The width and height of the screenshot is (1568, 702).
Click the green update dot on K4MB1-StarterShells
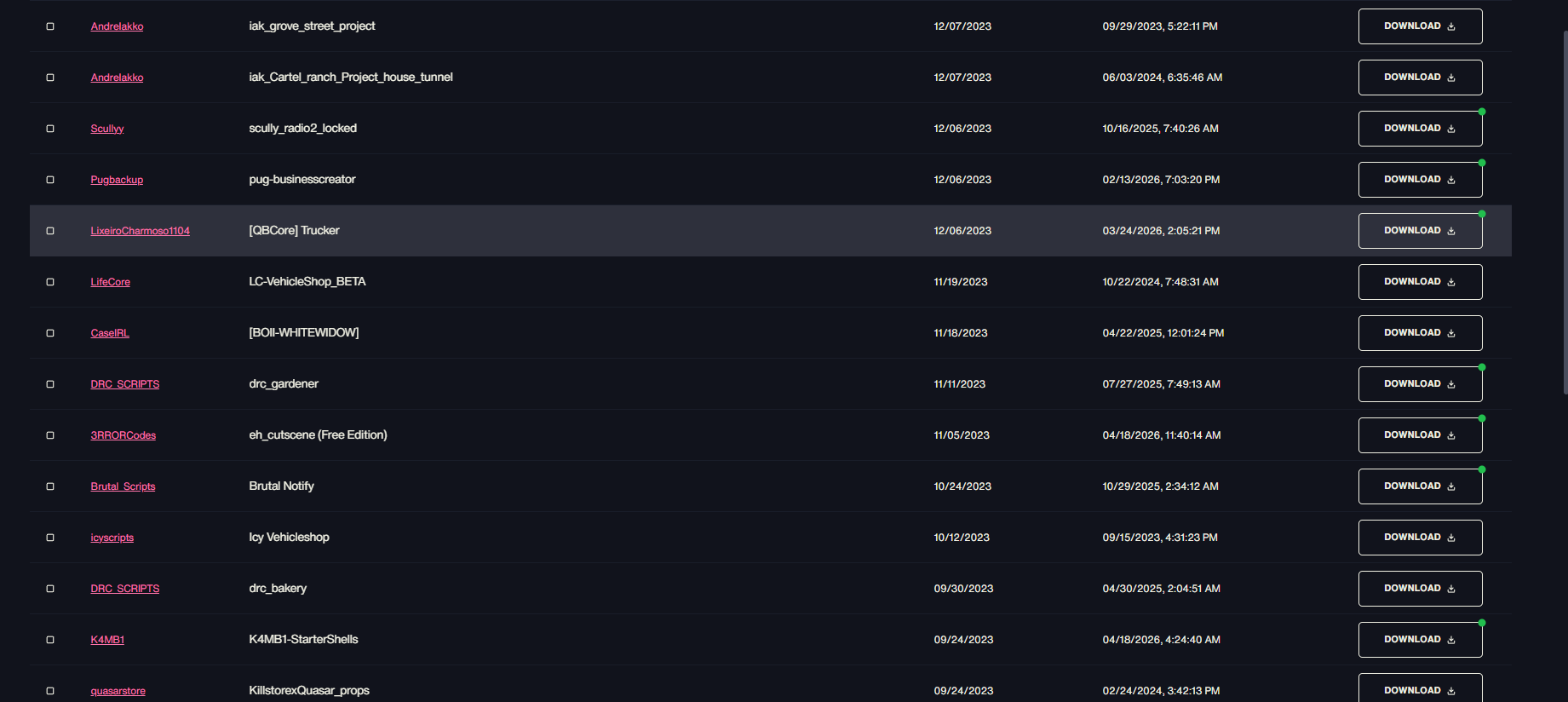pyautogui.click(x=1482, y=623)
